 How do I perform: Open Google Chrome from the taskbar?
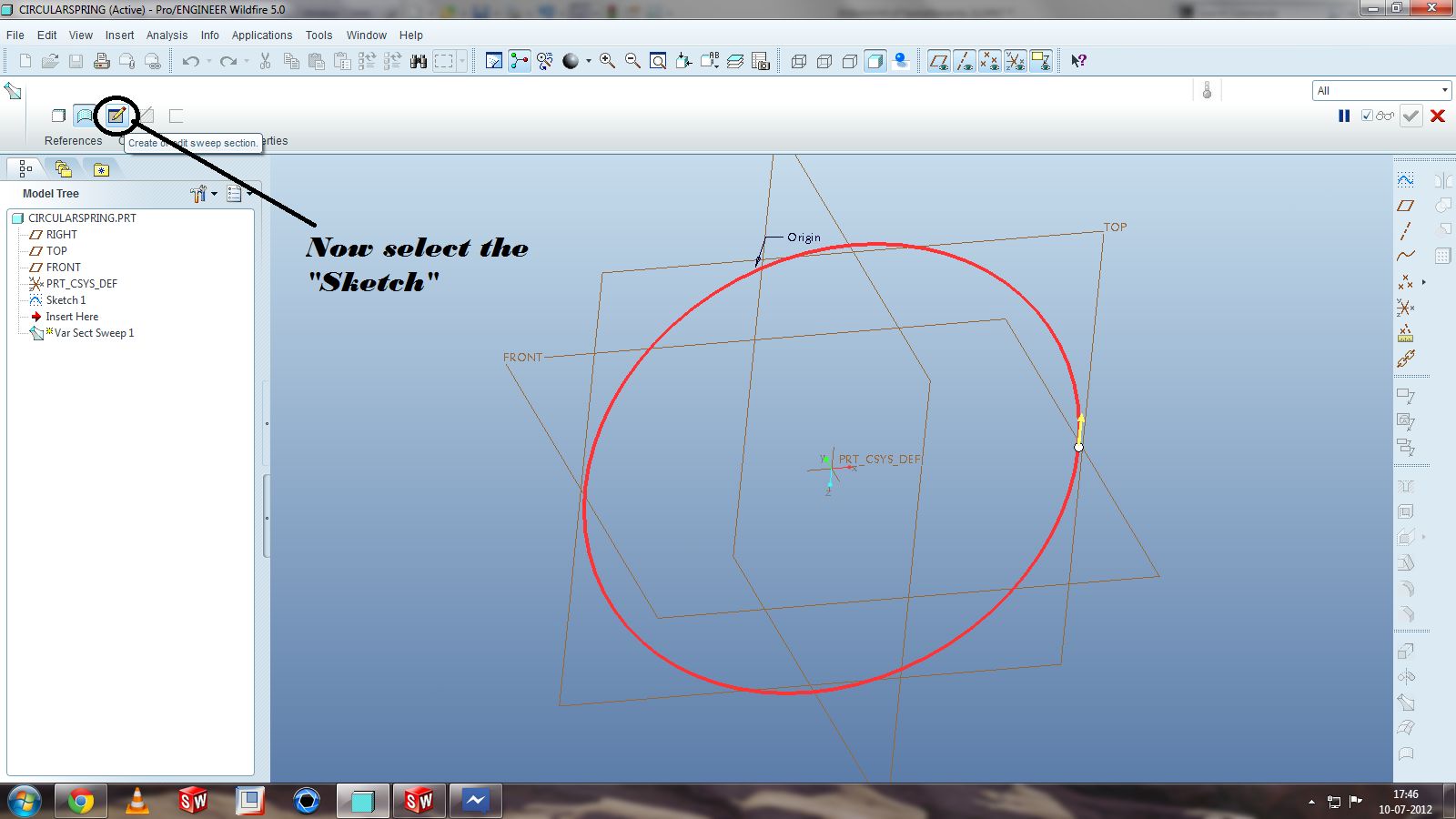(80, 802)
